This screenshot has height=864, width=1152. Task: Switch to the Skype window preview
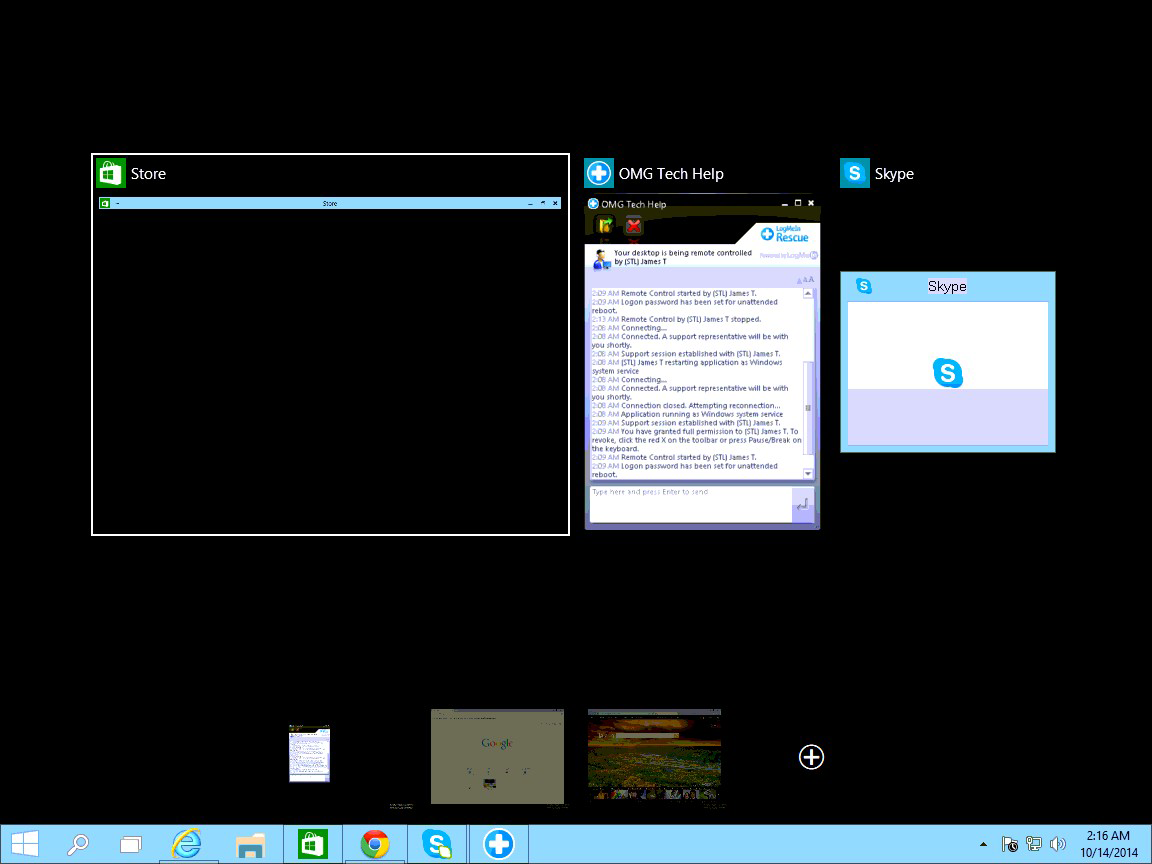(947, 362)
